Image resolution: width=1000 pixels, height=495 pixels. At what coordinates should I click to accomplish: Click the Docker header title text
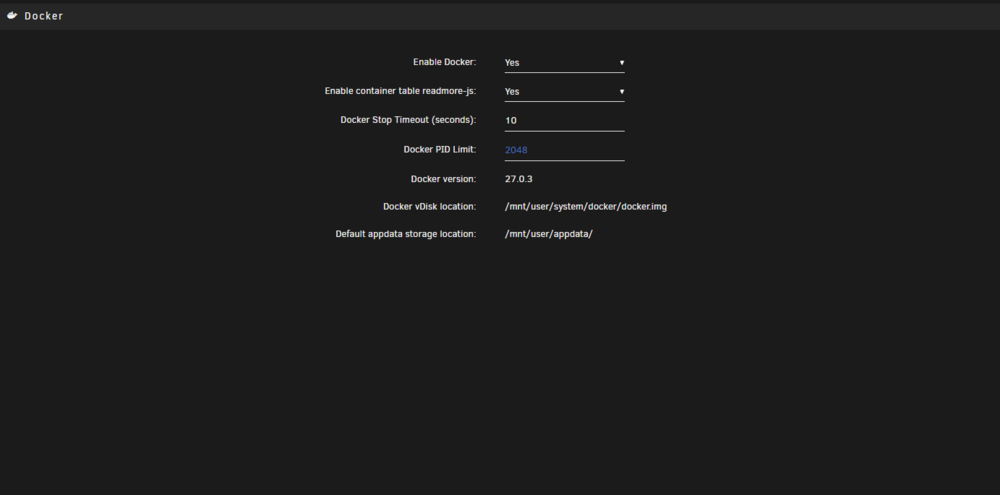pyautogui.click(x=43, y=16)
